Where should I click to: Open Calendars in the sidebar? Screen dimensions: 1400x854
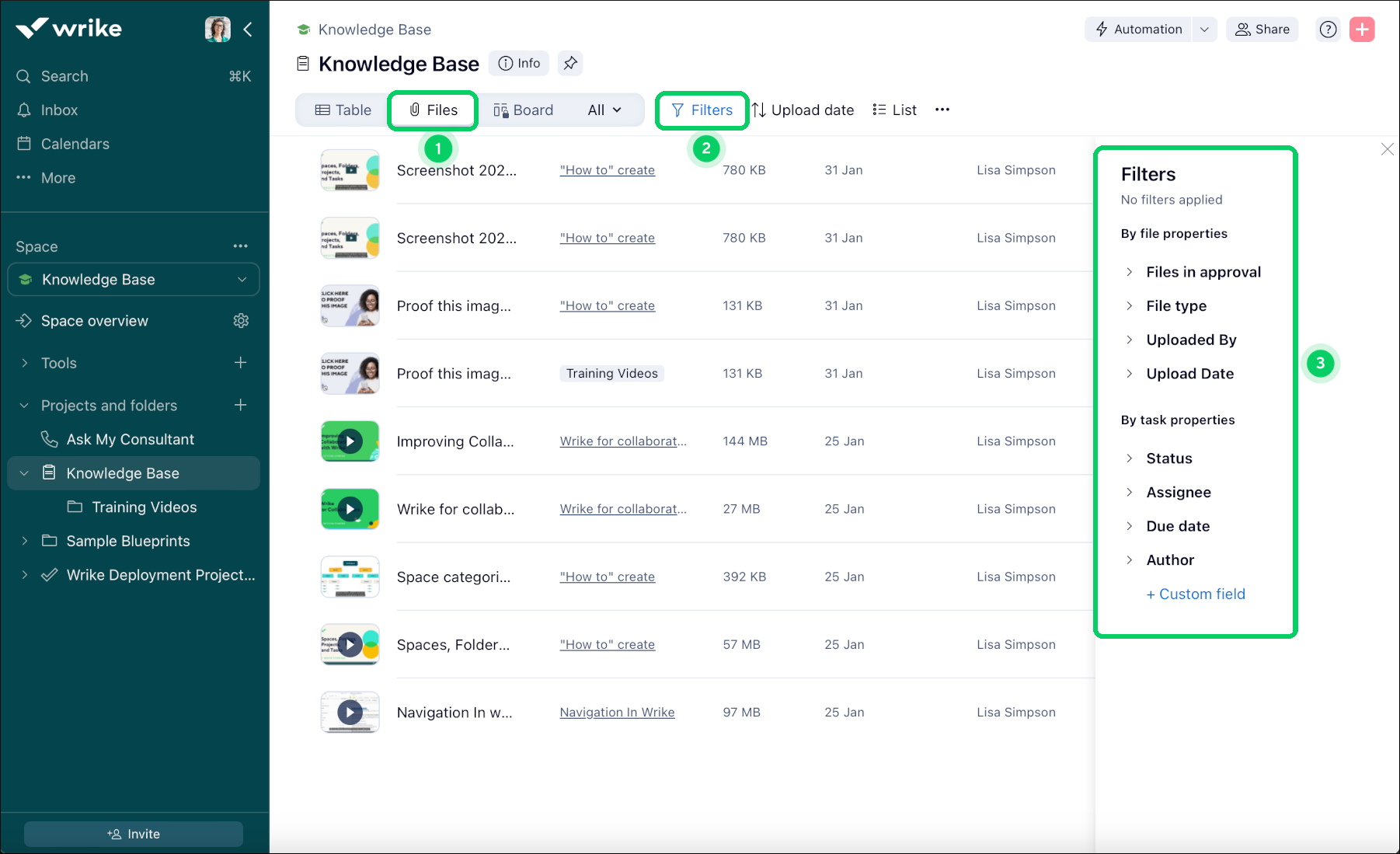(x=74, y=143)
